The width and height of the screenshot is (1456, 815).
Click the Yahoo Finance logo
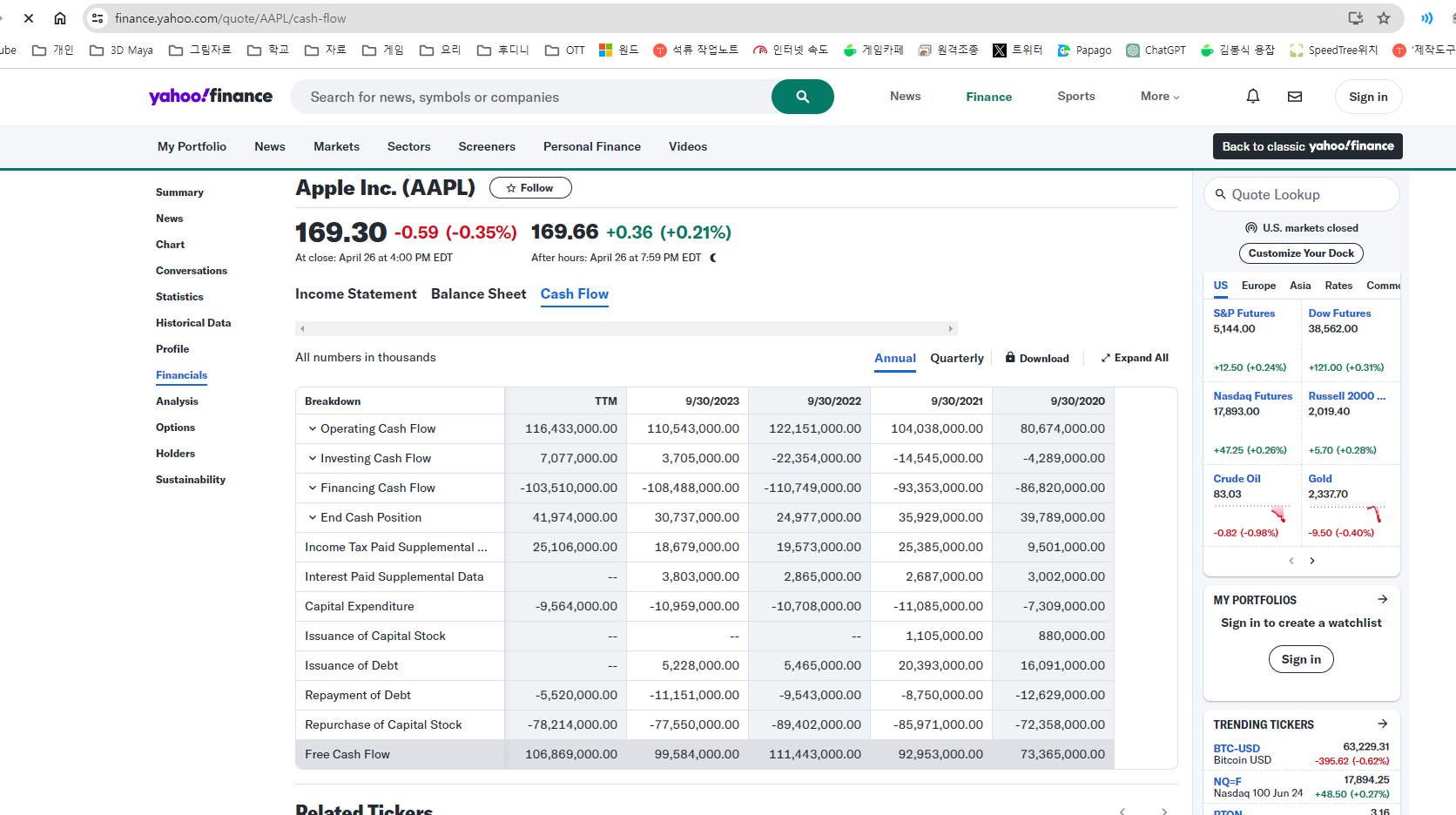pyautogui.click(x=211, y=96)
